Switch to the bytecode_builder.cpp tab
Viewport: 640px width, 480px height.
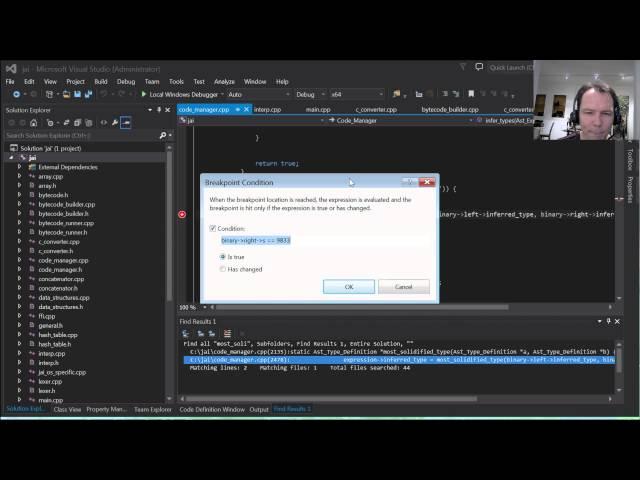pyautogui.click(x=450, y=109)
